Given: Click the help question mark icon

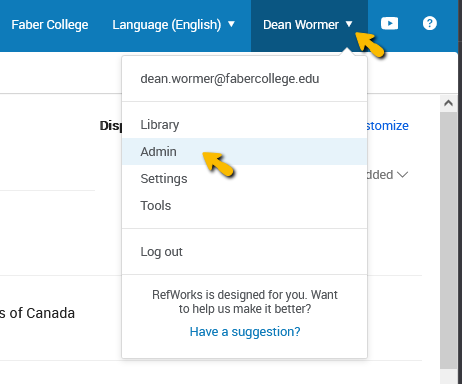Looking at the screenshot, I should pos(430,23).
